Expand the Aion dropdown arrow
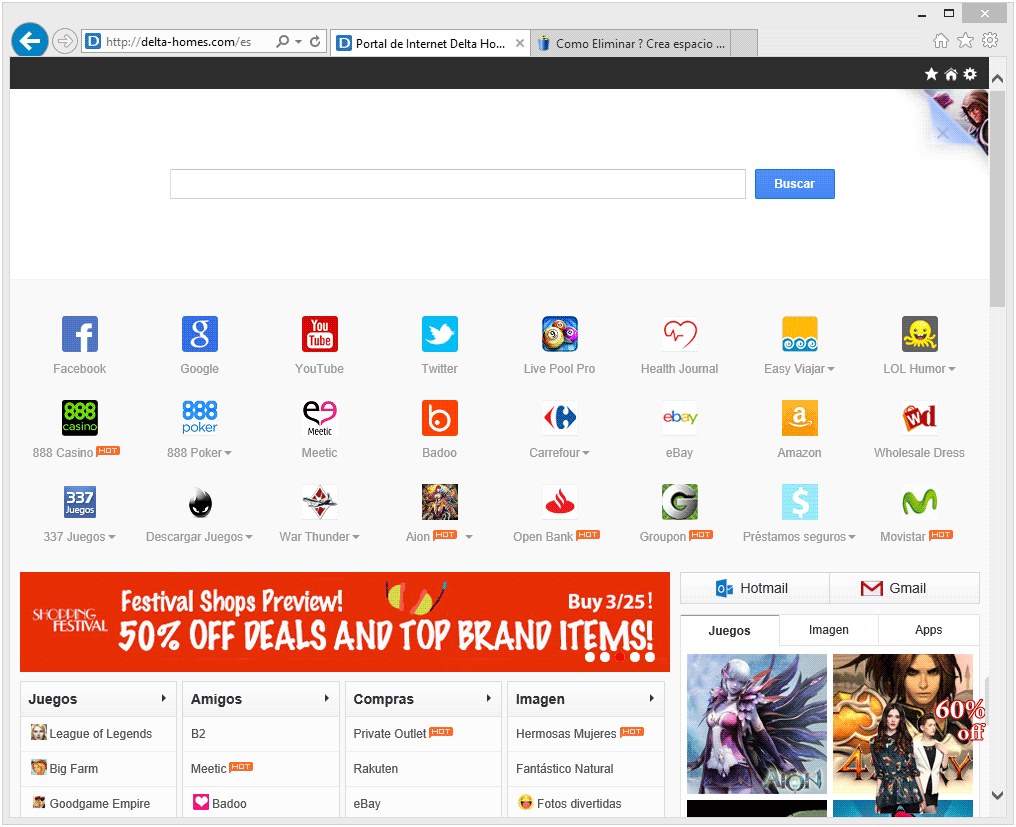 pyautogui.click(x=468, y=537)
